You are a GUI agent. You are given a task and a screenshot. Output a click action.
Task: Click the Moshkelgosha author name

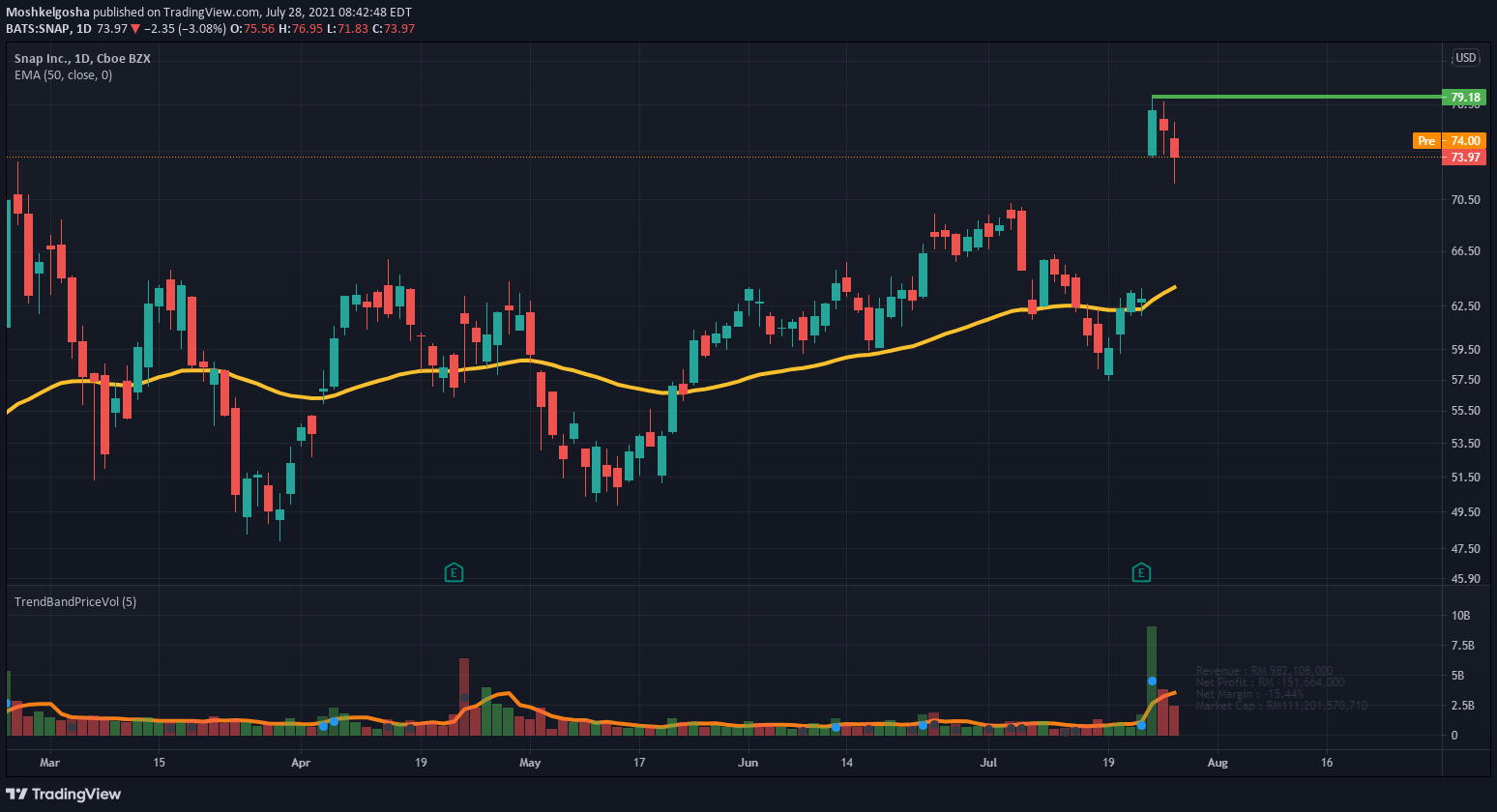point(47,13)
